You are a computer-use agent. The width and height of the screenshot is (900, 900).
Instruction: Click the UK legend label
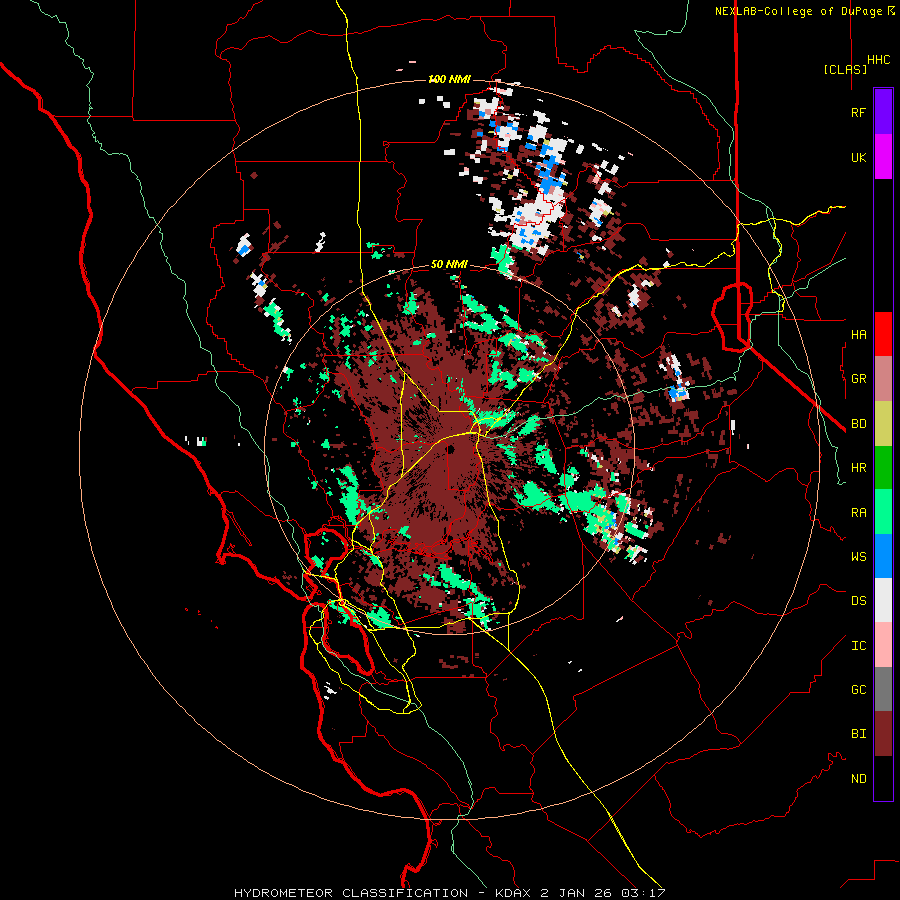click(858, 157)
